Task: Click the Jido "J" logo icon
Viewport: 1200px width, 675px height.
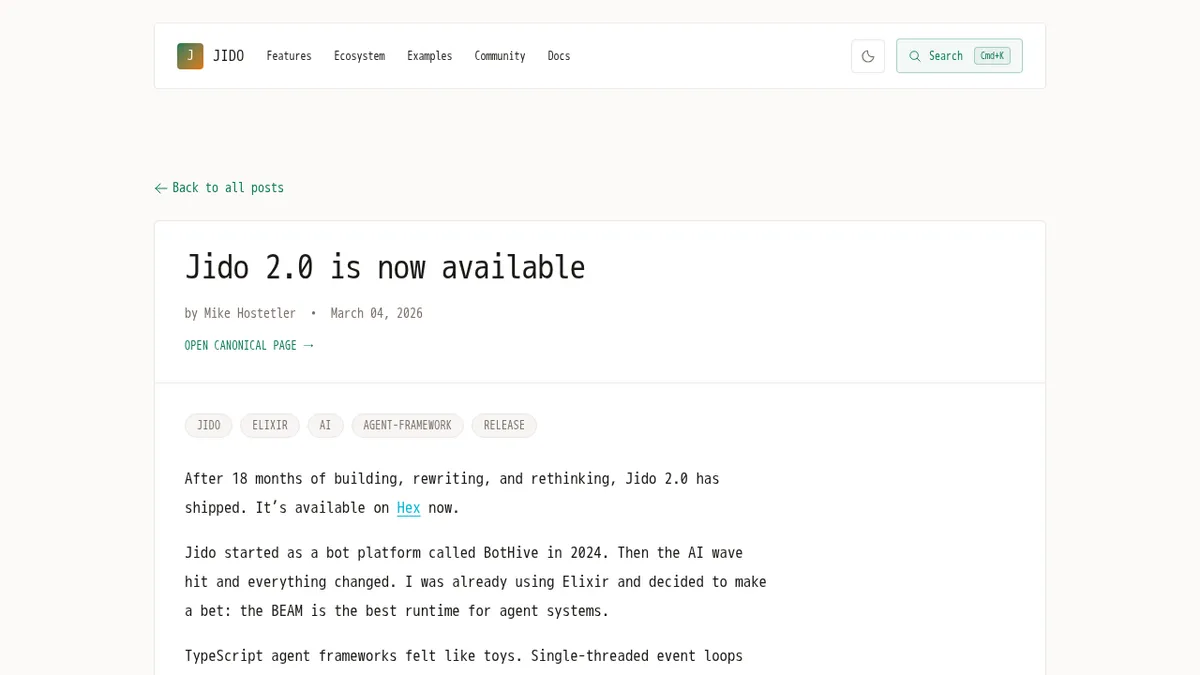Action: (190, 56)
